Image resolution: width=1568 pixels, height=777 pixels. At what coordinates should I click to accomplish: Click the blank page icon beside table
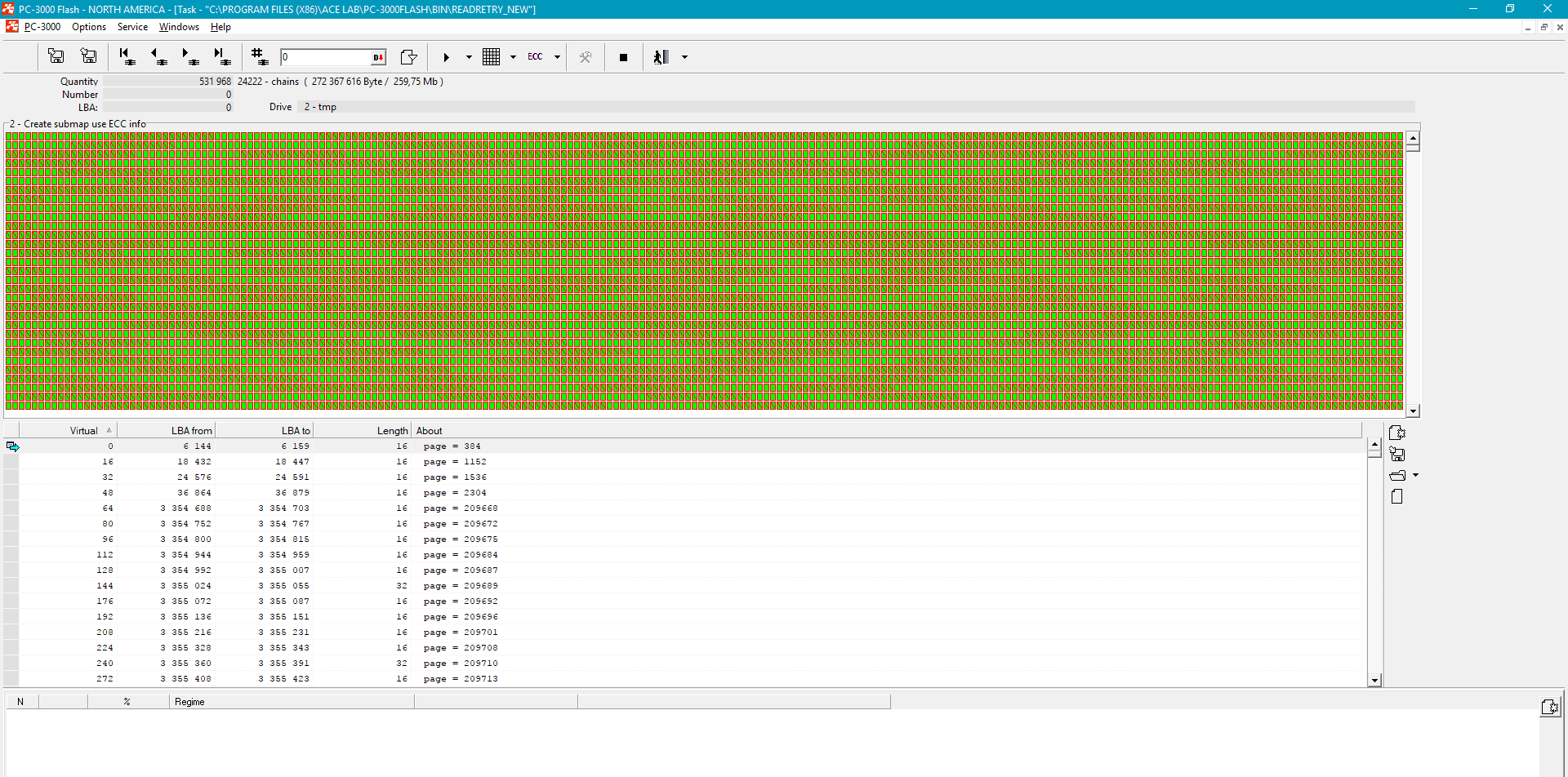(x=1397, y=496)
